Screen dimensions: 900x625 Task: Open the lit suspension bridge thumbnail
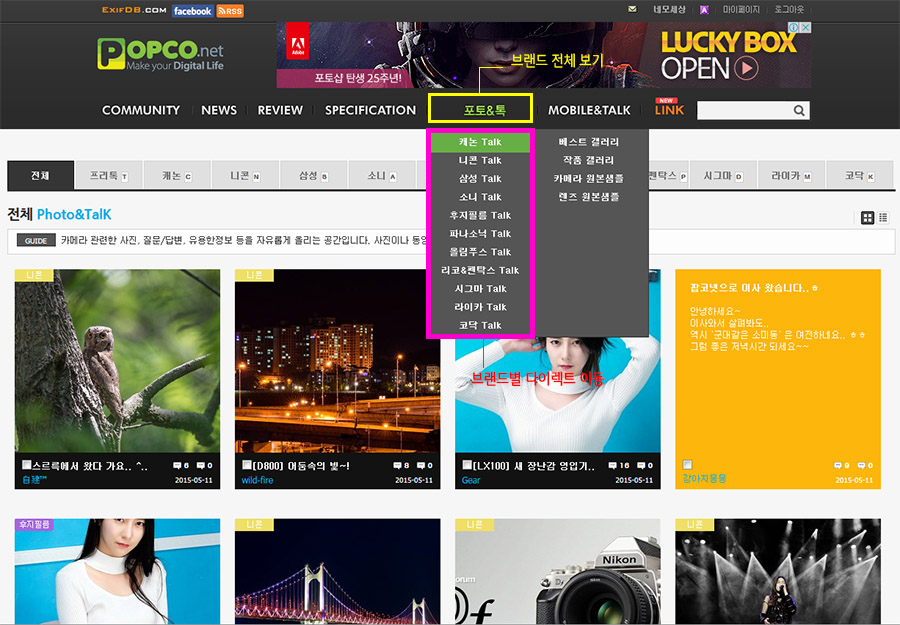(338, 571)
